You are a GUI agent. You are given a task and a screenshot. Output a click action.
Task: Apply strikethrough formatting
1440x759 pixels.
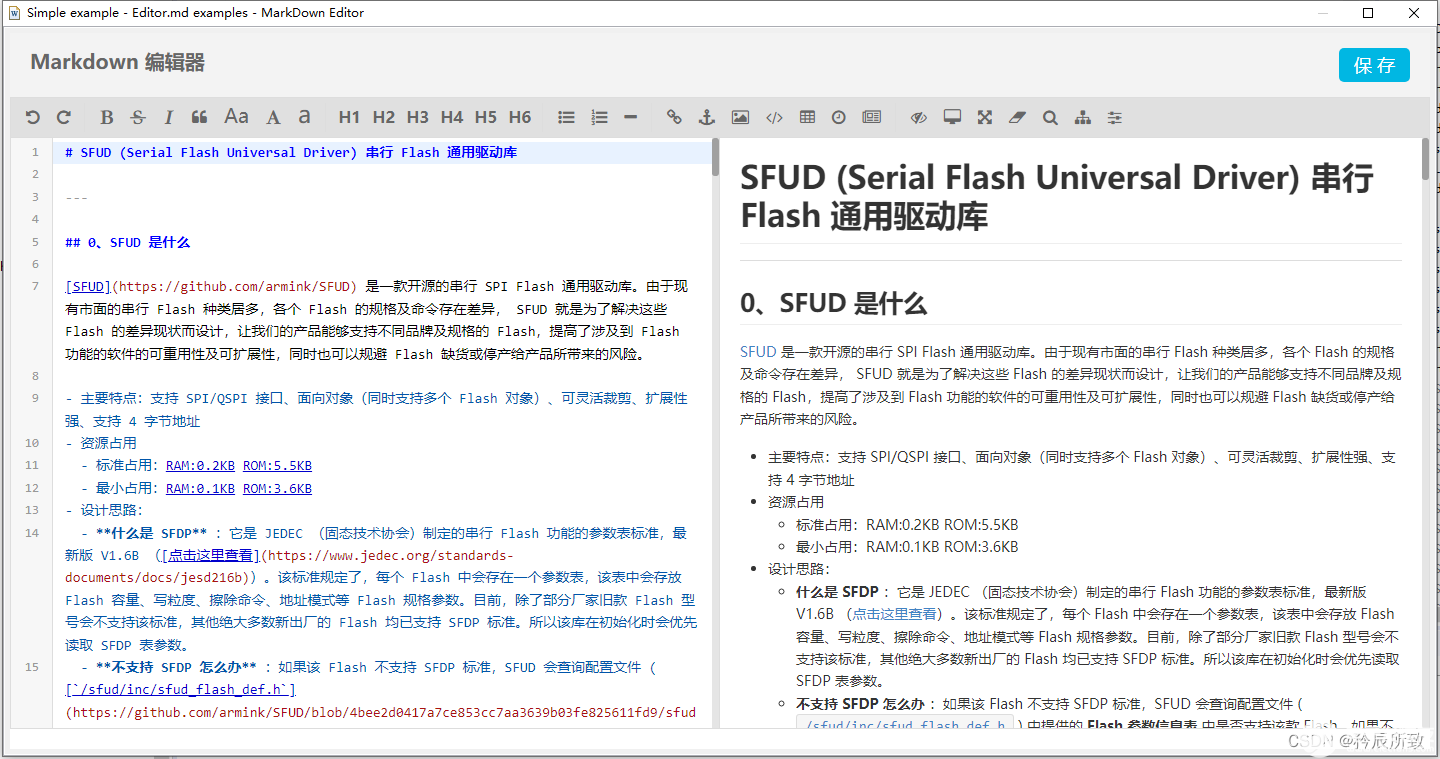pyautogui.click(x=138, y=117)
